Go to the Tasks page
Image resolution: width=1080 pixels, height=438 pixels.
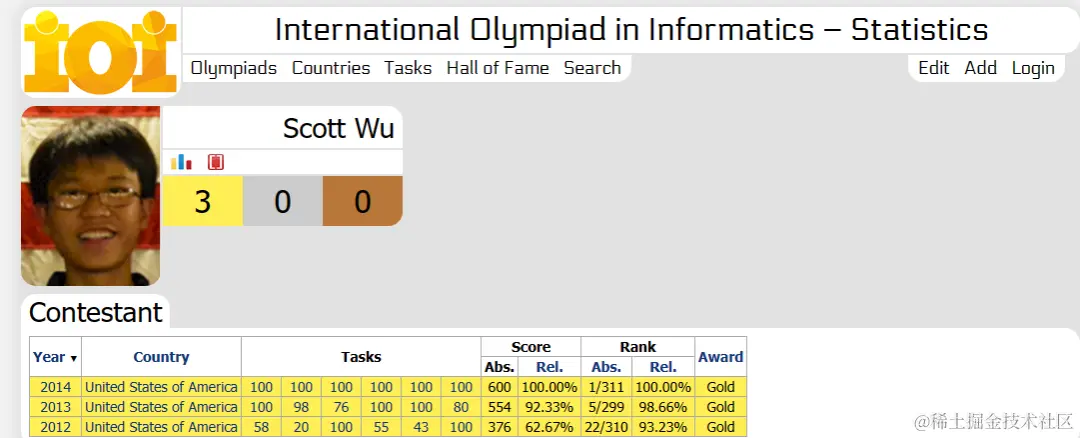point(408,68)
